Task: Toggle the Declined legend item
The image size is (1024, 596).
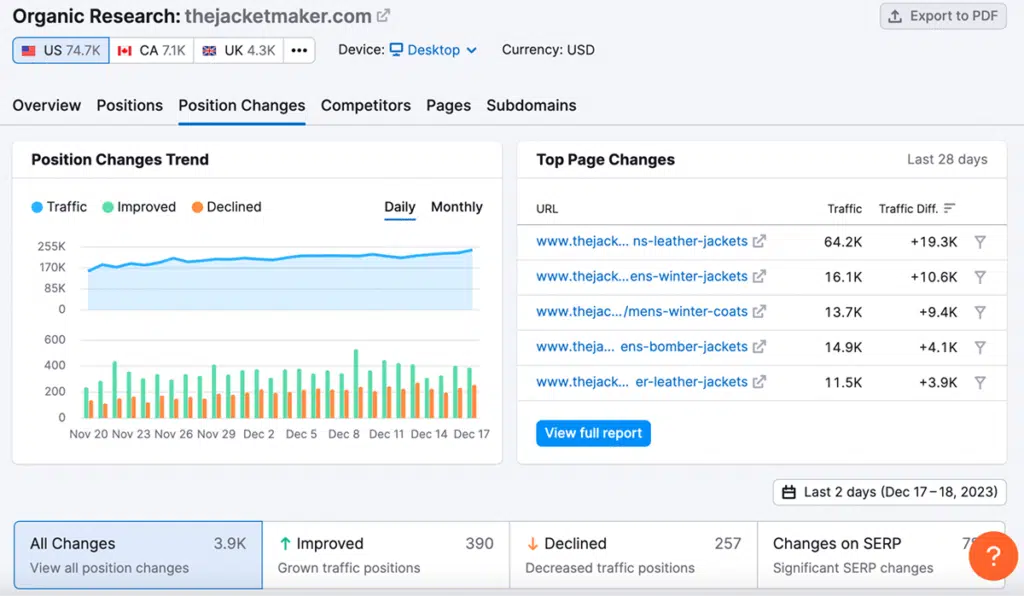Action: [227, 207]
